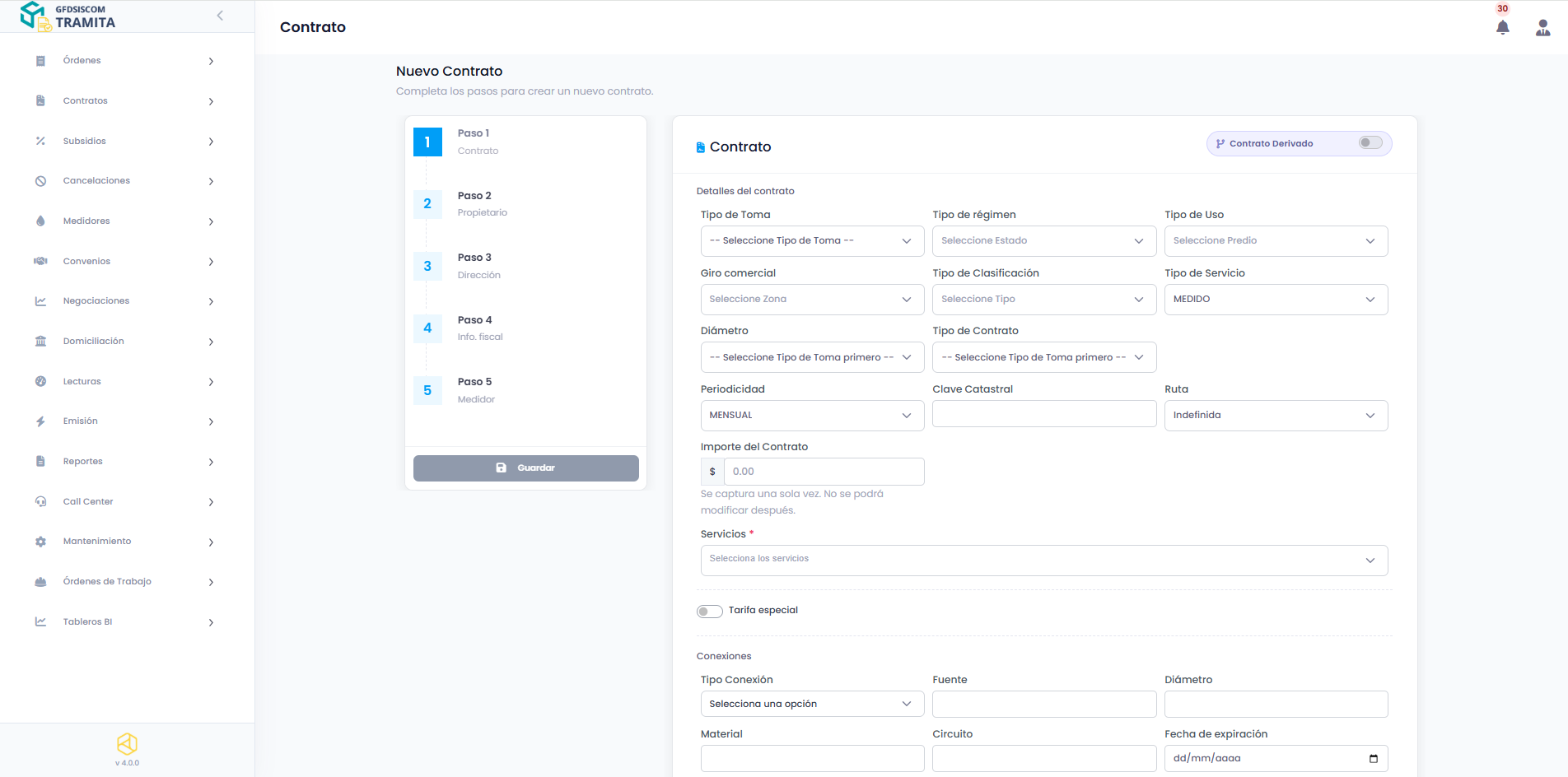Open the Tipo de Toma dropdown

click(x=811, y=241)
